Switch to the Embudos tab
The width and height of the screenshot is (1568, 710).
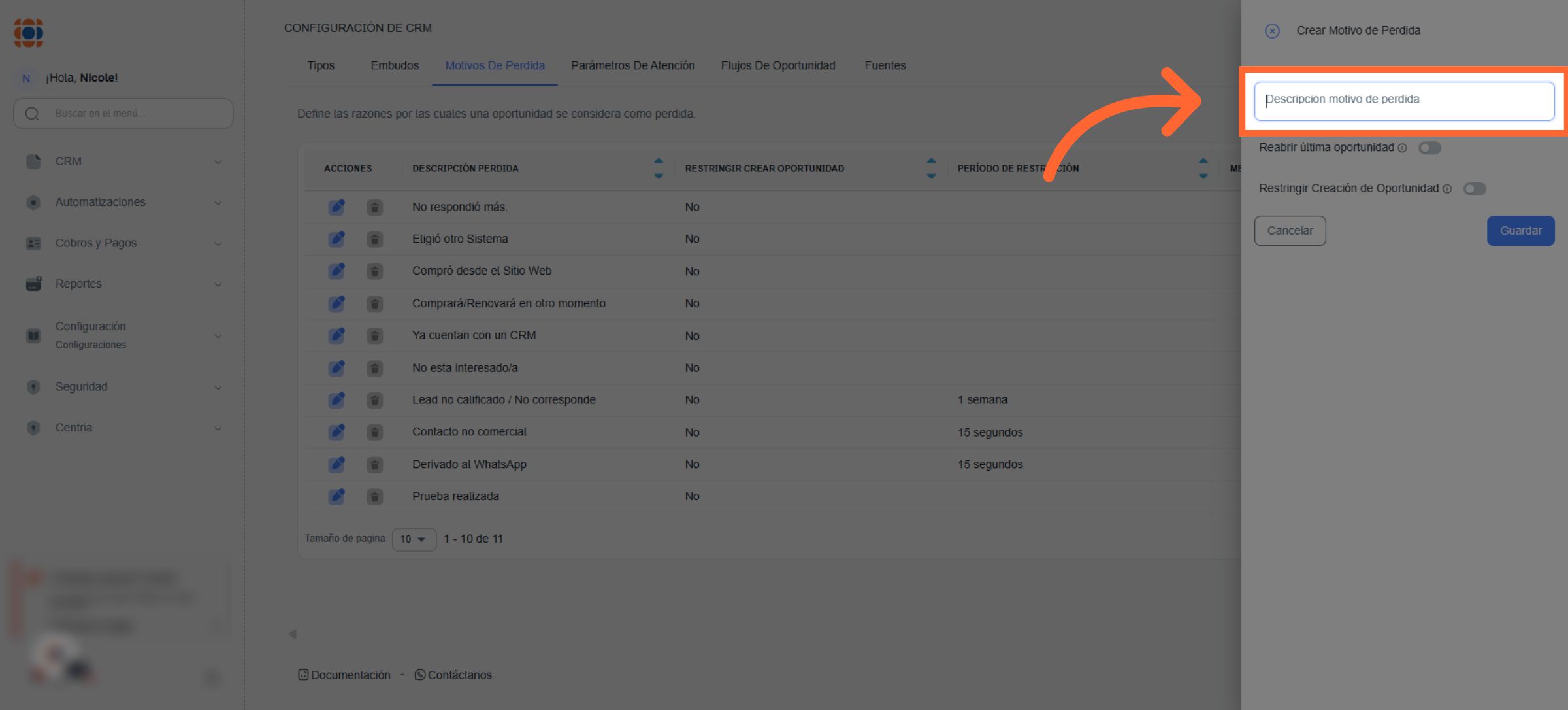(395, 66)
